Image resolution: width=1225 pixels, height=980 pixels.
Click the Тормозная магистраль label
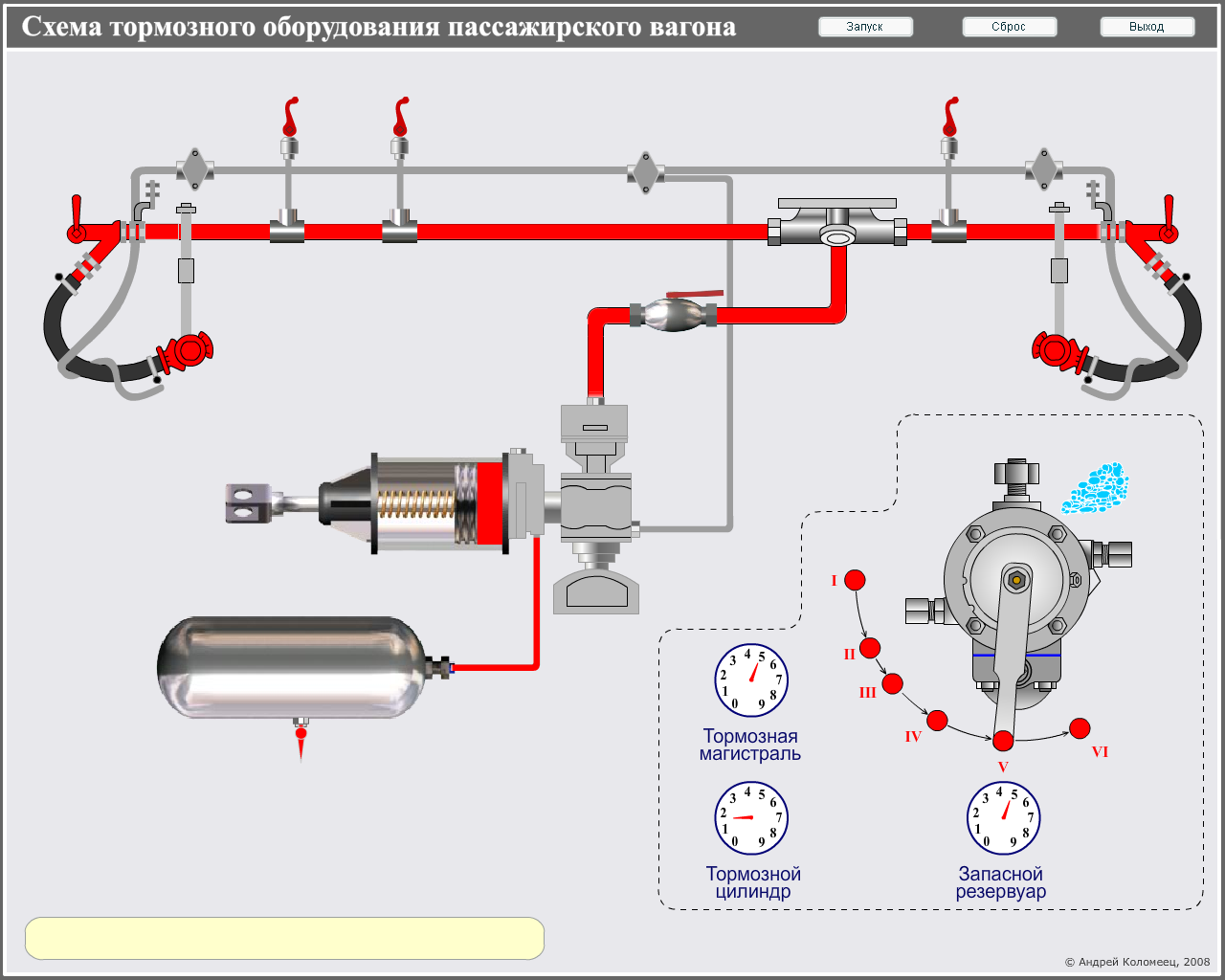[x=750, y=745]
